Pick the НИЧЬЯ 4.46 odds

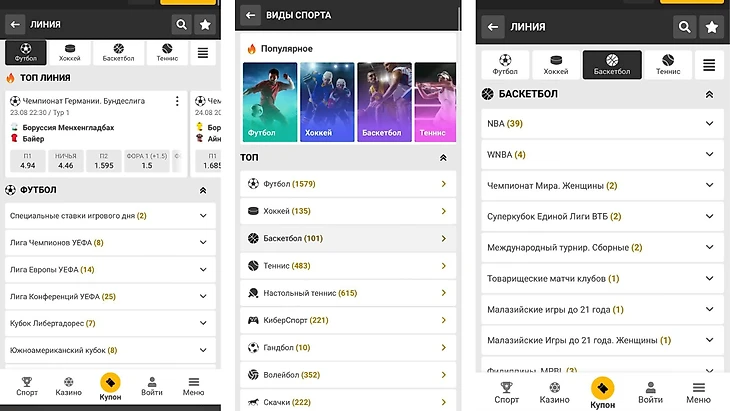(x=66, y=161)
